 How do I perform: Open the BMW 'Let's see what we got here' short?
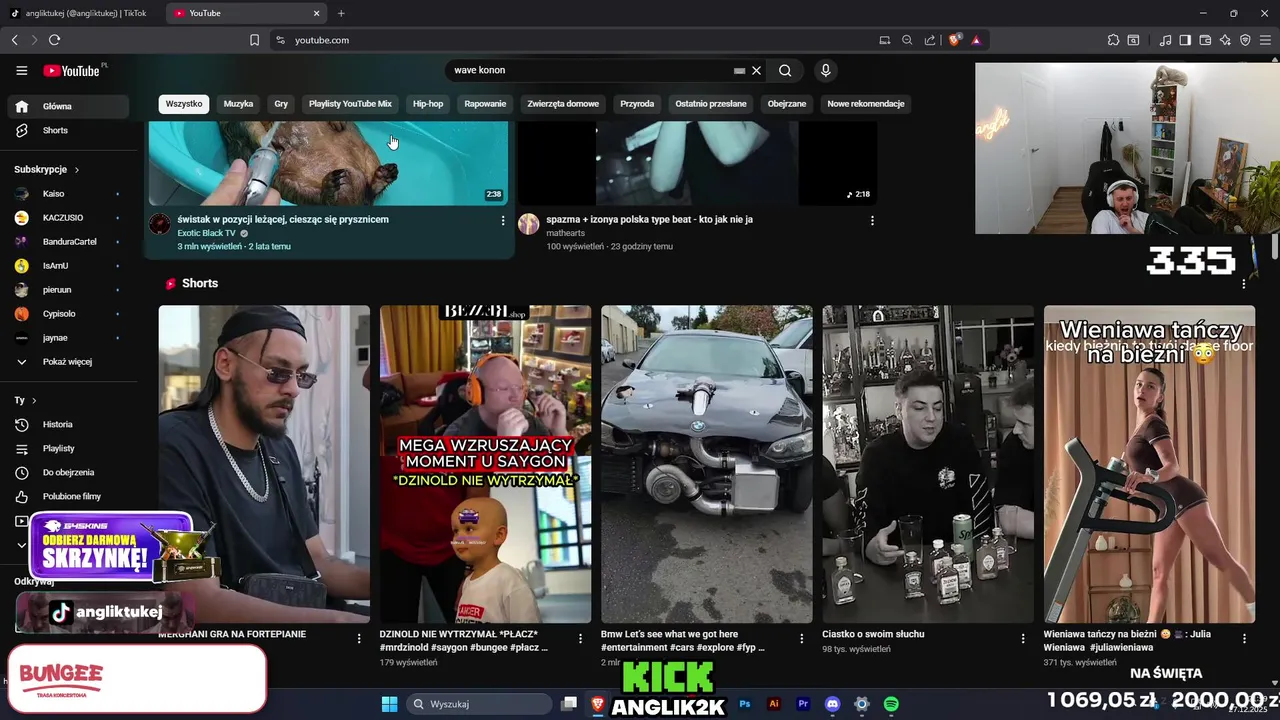pyautogui.click(x=707, y=464)
